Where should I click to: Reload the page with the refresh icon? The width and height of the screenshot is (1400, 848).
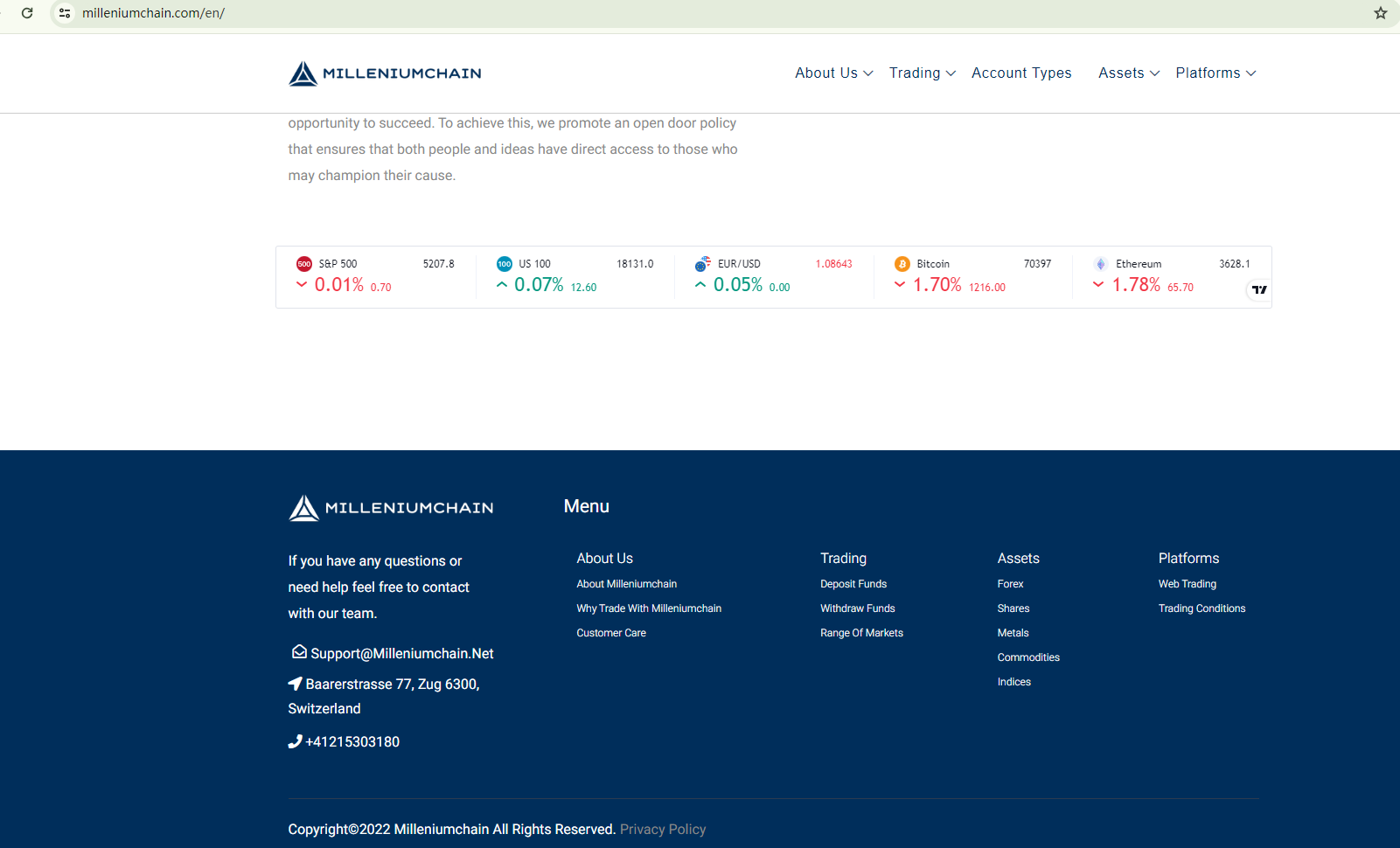[x=27, y=13]
